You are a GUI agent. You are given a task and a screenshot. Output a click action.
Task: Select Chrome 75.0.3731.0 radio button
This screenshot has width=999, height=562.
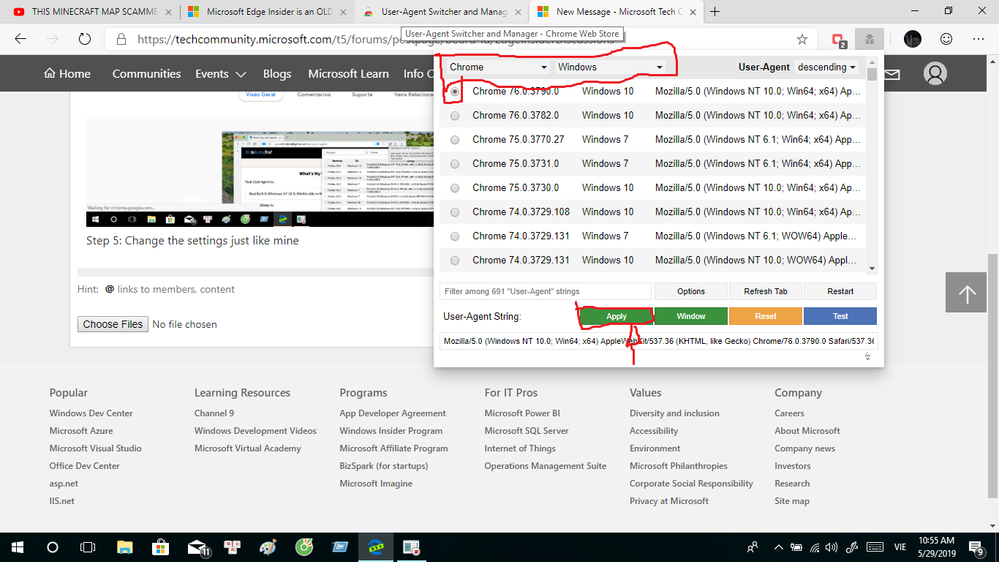tap(454, 164)
